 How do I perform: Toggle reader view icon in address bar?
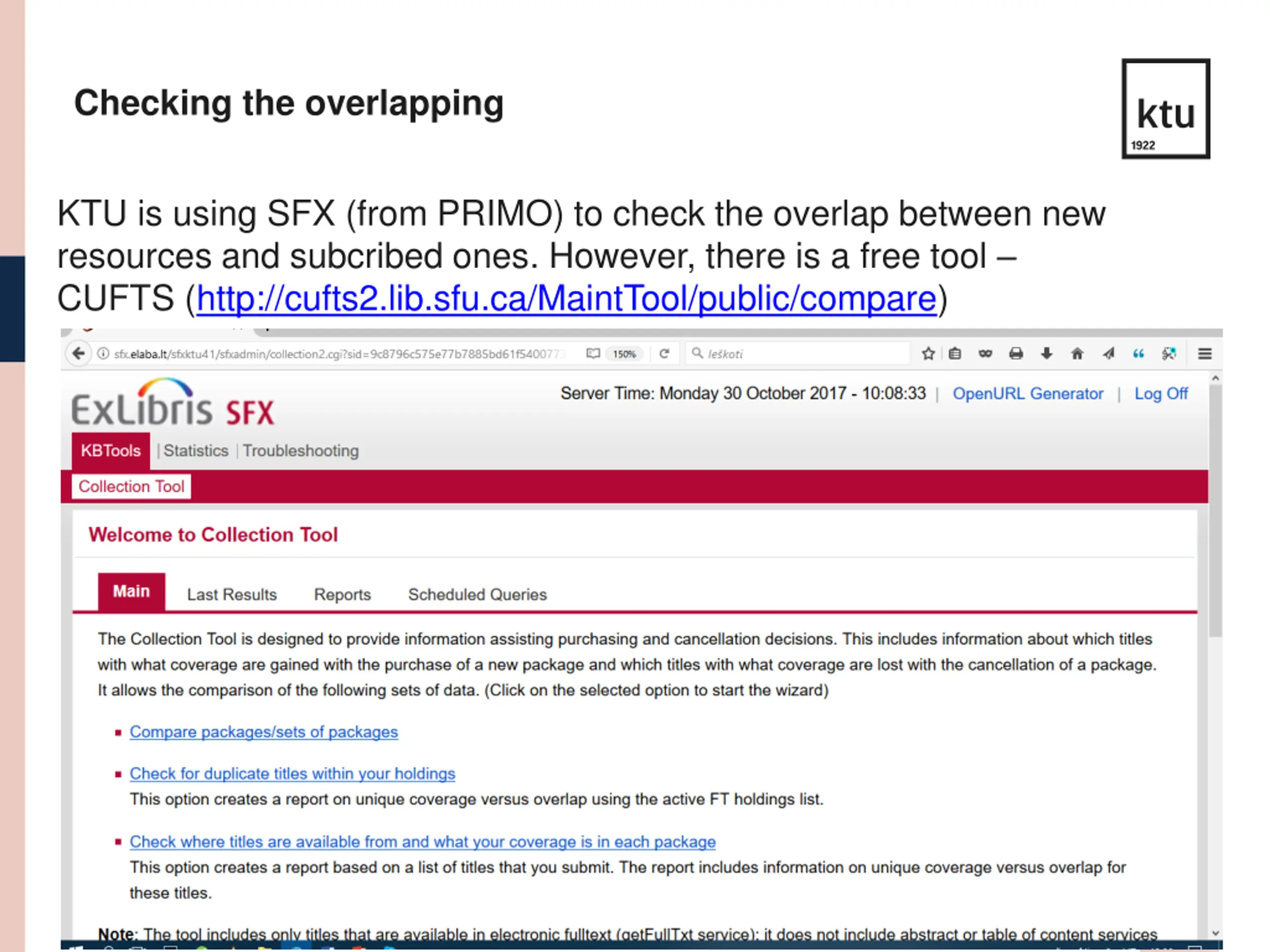point(592,354)
